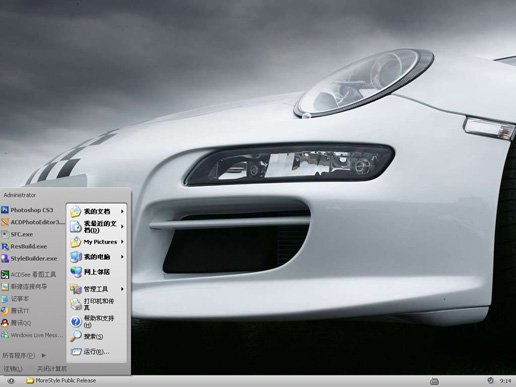Viewport: 516px width, 387px height.
Task: Launch 腾讯QQ via the penguin icon
Action: pyautogui.click(x=5, y=323)
